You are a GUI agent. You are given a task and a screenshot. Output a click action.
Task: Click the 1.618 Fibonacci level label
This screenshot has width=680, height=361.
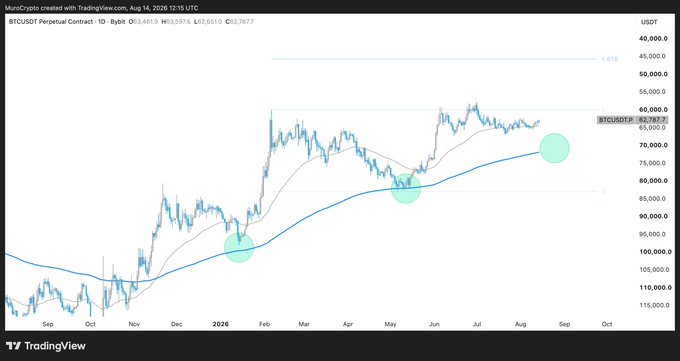pyautogui.click(x=610, y=59)
